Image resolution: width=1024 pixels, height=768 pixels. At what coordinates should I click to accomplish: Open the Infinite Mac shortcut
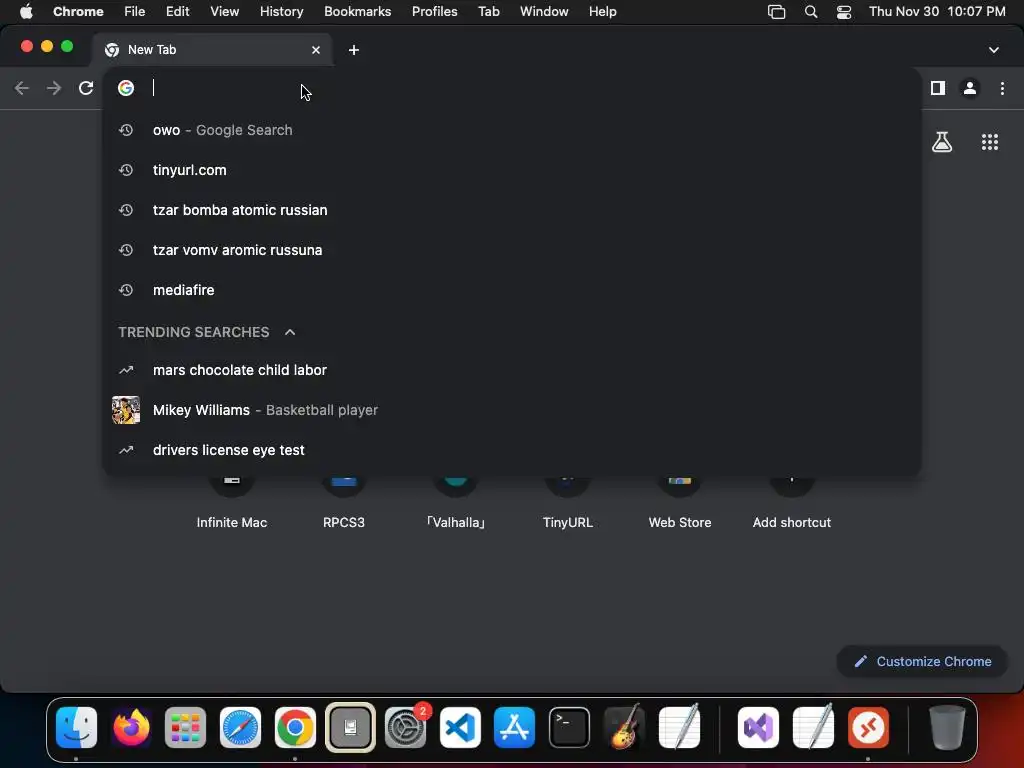231,504
